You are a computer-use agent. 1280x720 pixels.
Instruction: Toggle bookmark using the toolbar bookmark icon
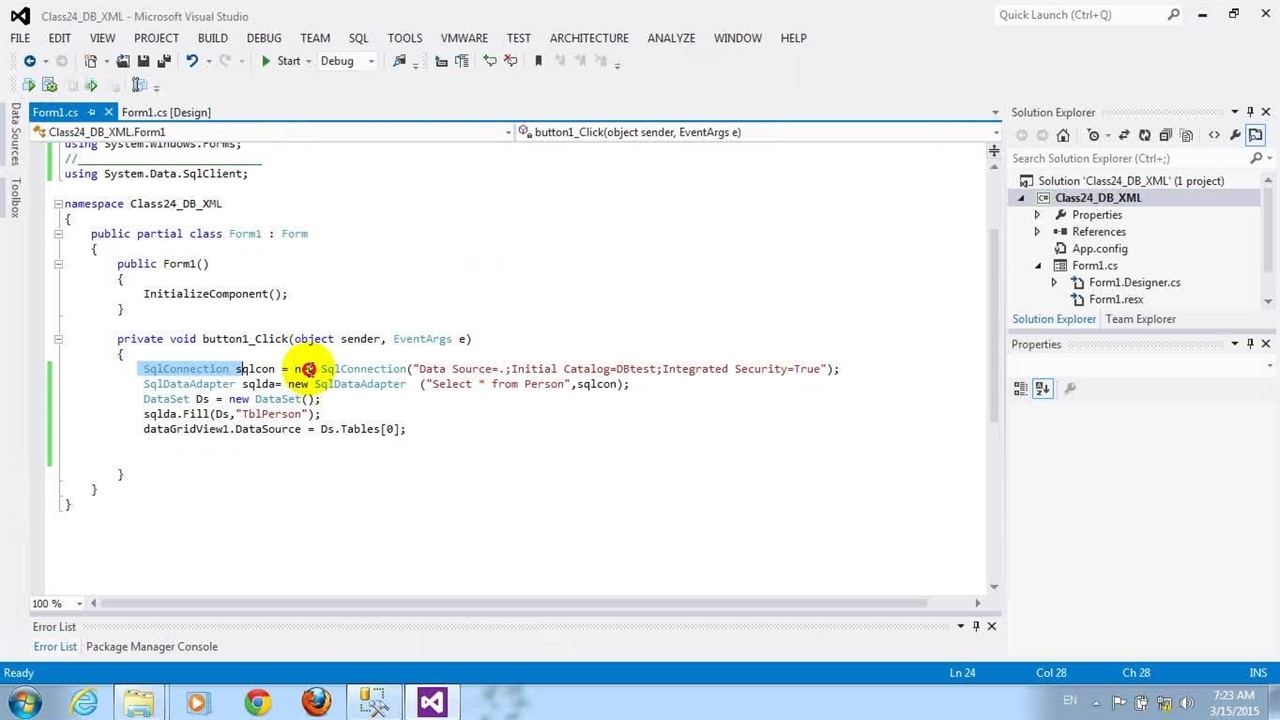point(538,61)
